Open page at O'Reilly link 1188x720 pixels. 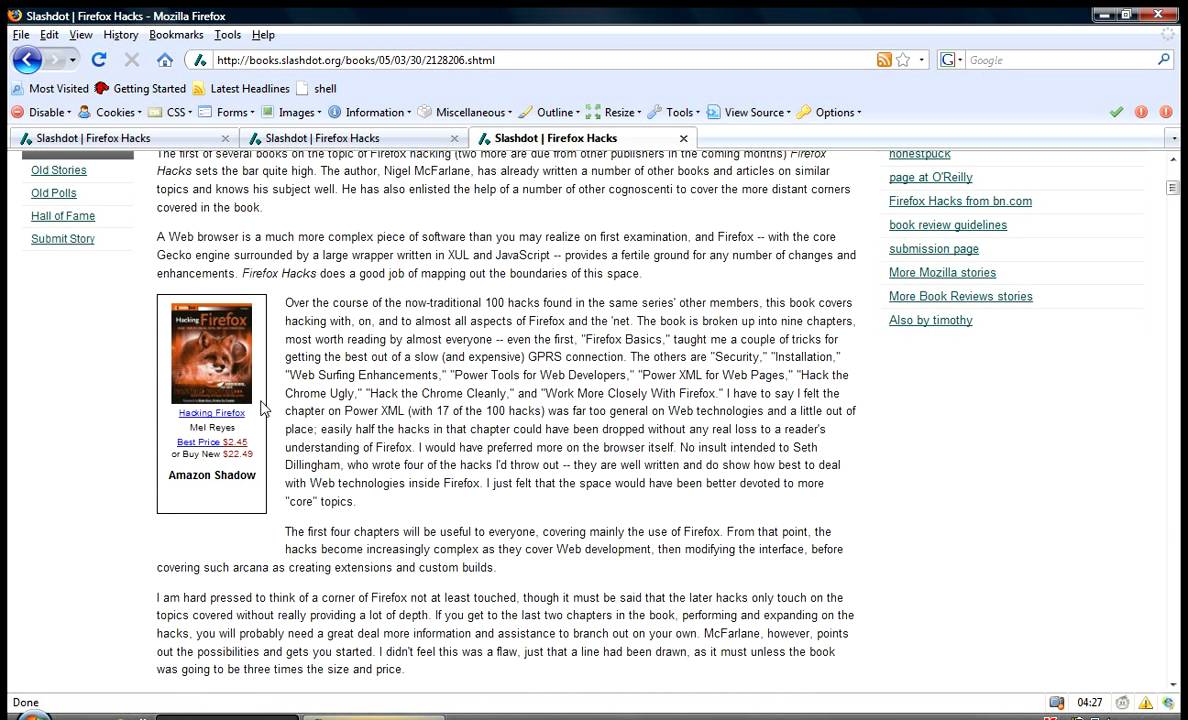click(x=930, y=177)
